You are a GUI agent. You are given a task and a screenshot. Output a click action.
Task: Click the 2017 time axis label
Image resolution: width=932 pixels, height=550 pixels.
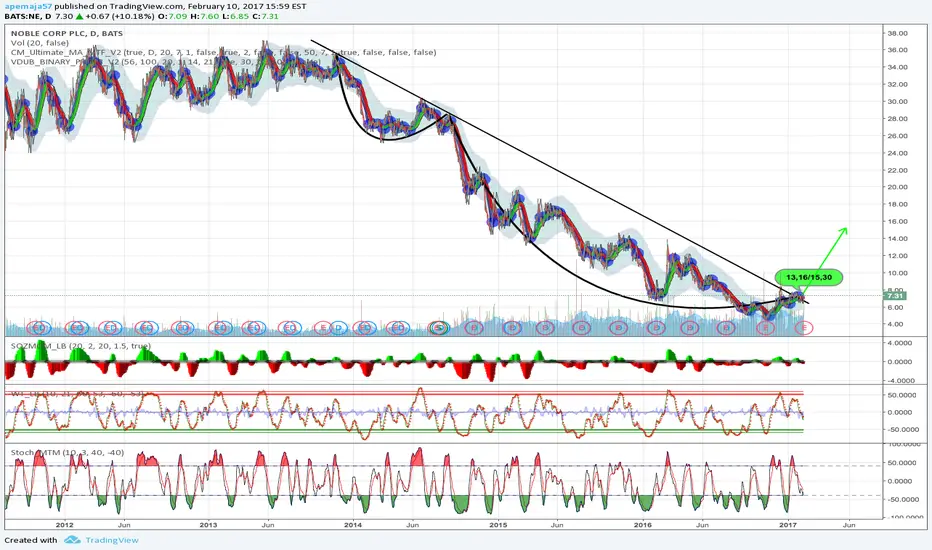[788, 525]
